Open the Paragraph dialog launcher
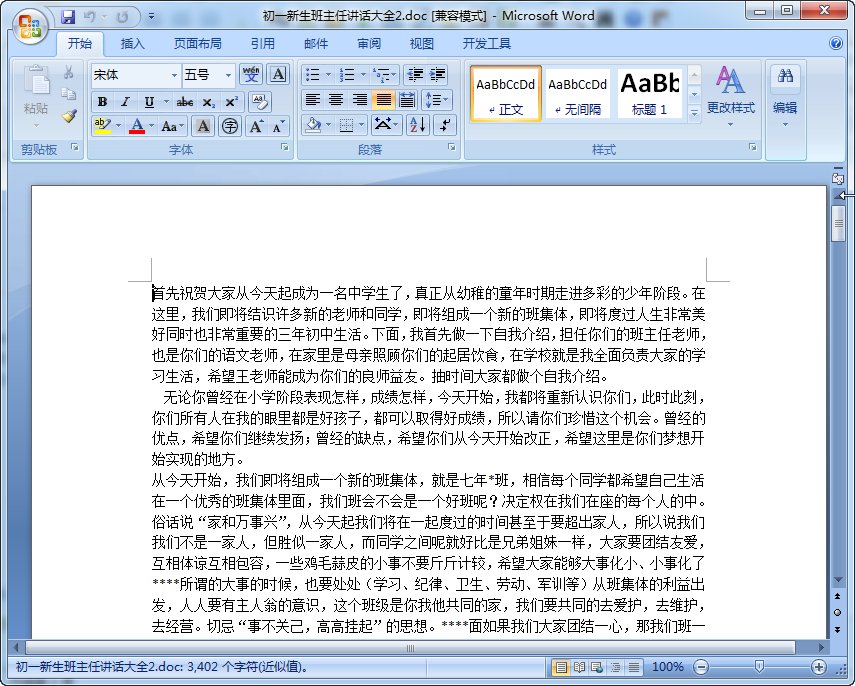This screenshot has width=855, height=686. tap(451, 147)
